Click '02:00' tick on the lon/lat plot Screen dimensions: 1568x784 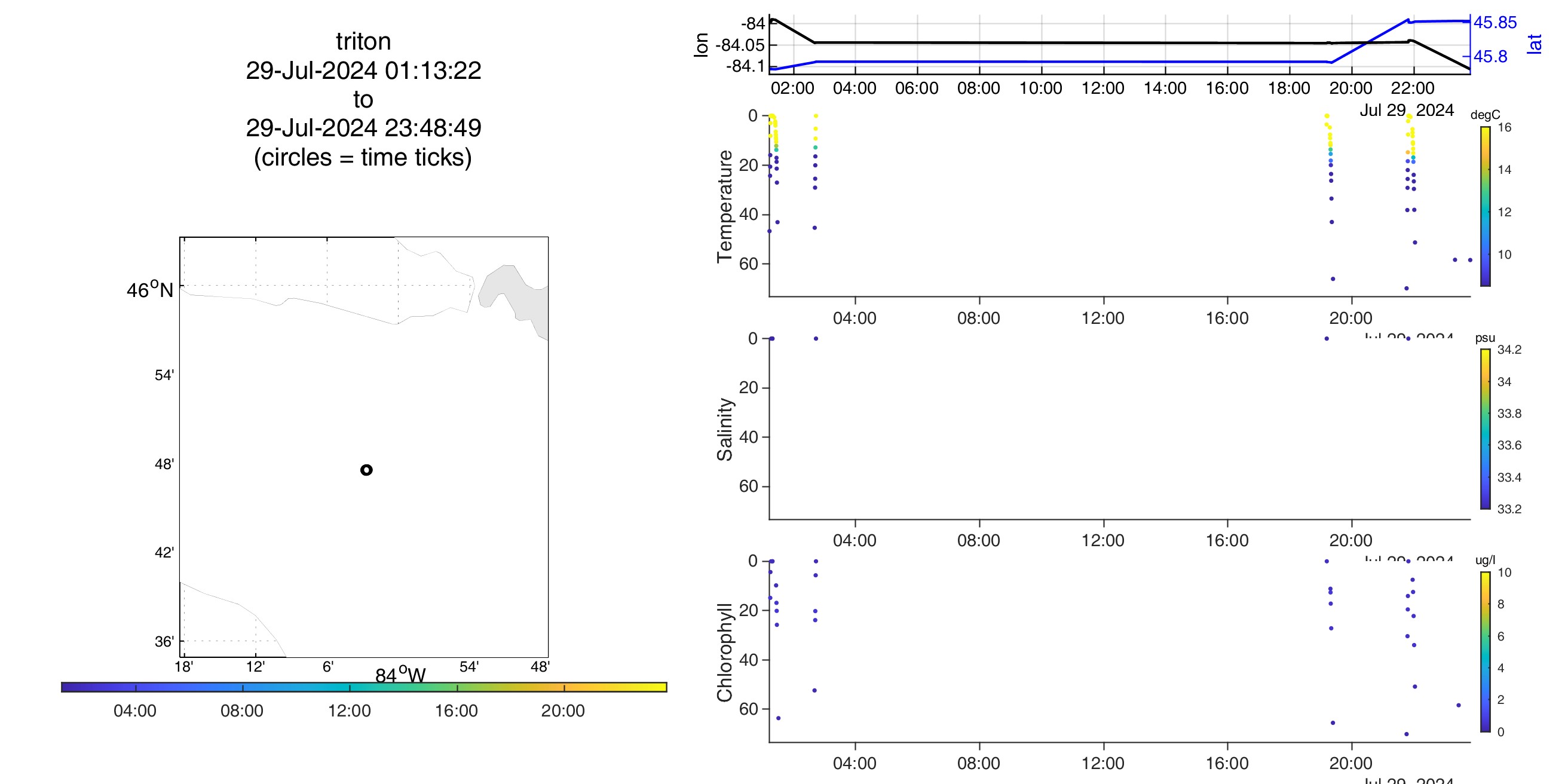[792, 88]
